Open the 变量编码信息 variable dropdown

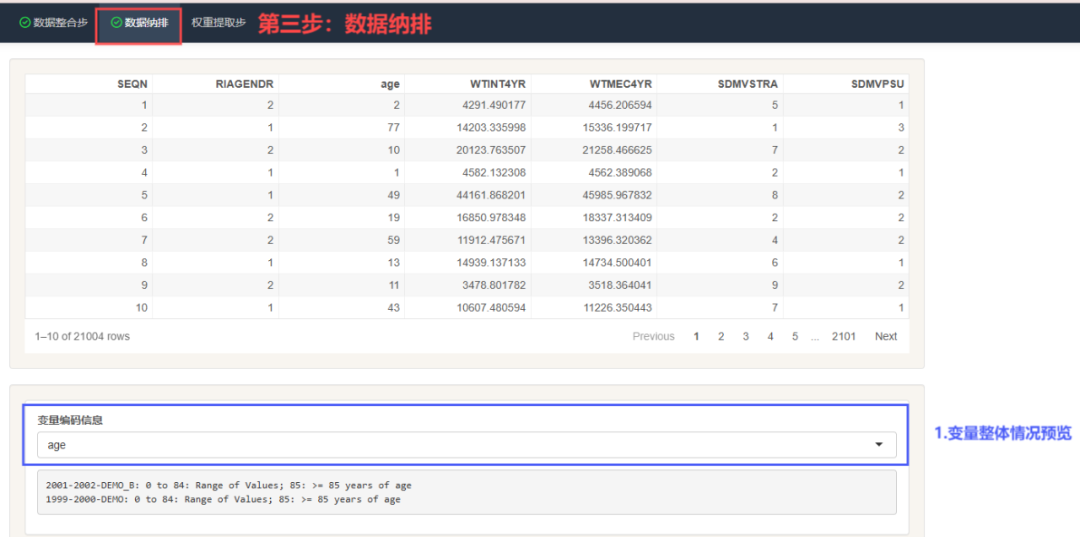pyautogui.click(x=466, y=445)
